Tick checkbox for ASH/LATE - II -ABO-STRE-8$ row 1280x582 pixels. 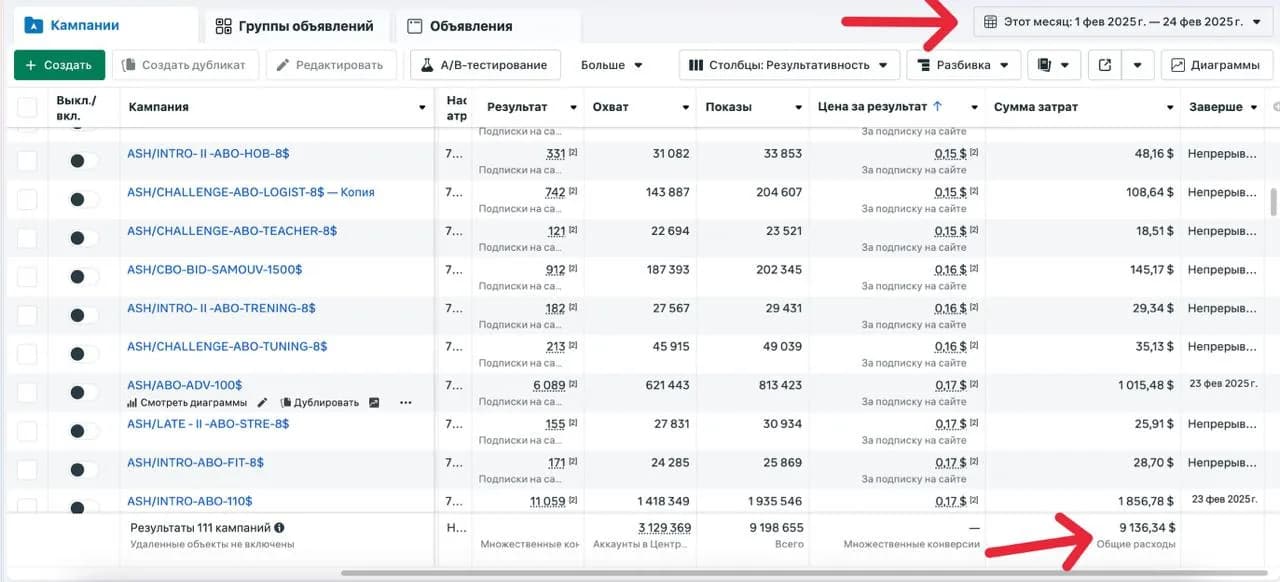pos(27,431)
